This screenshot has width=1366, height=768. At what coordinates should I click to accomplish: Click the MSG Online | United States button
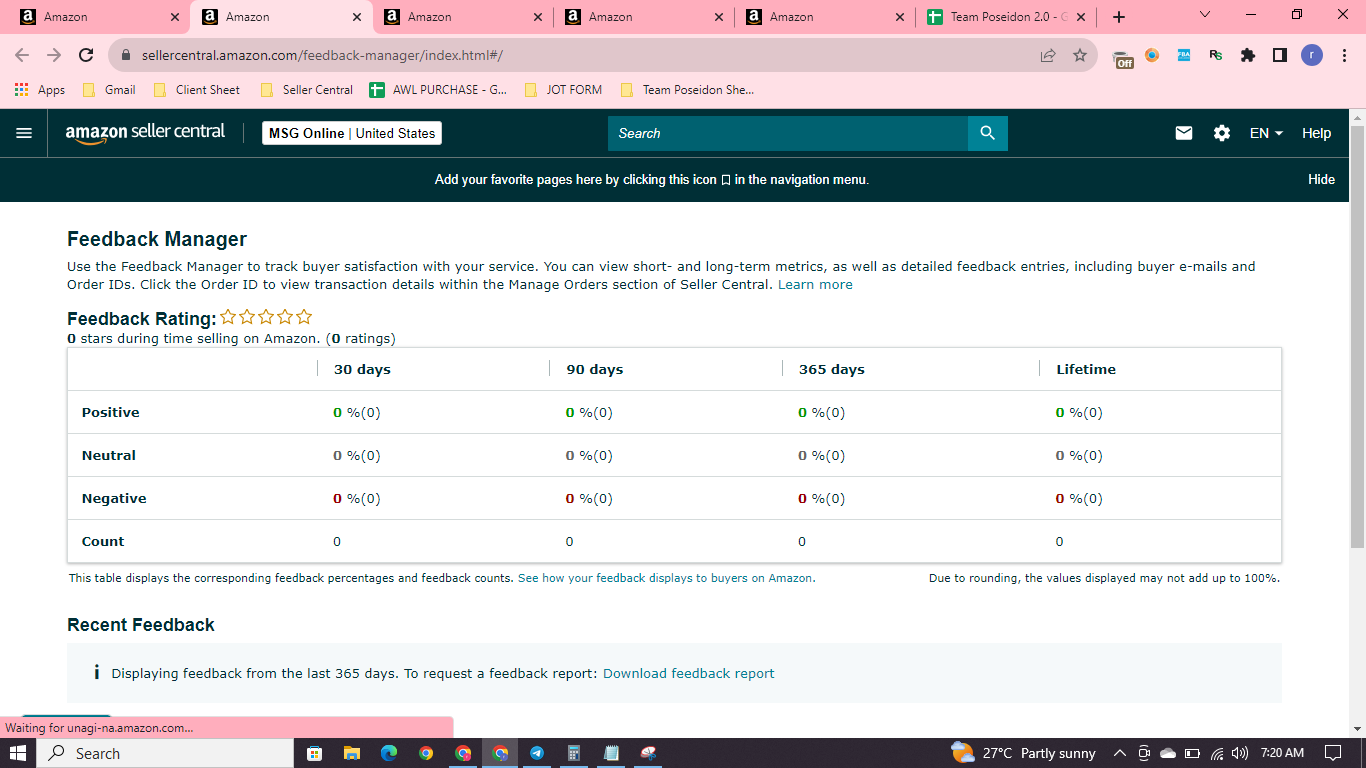point(352,133)
